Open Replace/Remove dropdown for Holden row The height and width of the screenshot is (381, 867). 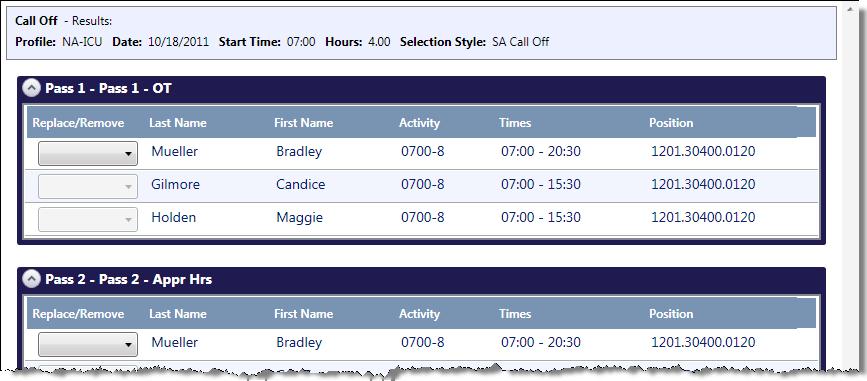point(87,220)
